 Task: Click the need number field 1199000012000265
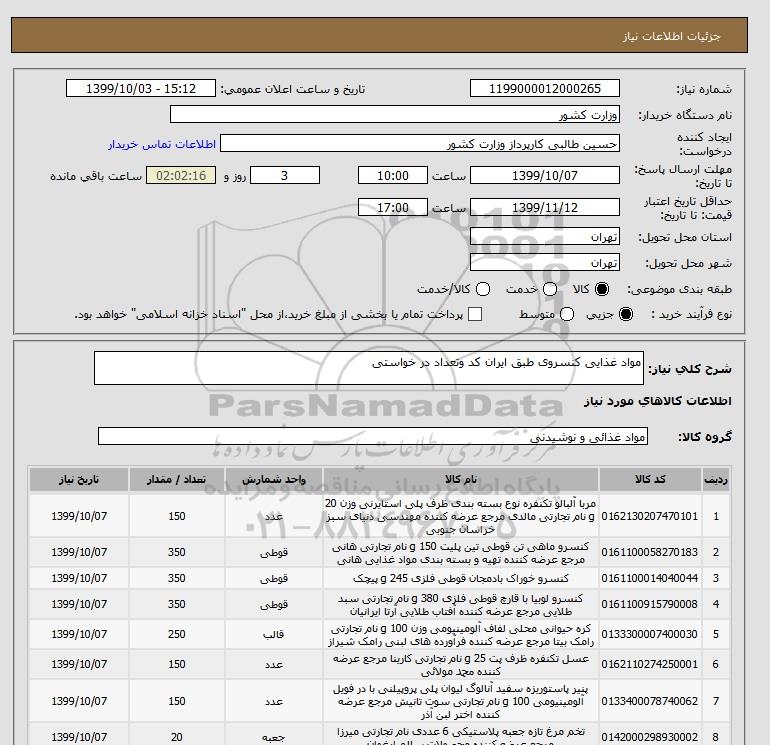click(x=545, y=88)
